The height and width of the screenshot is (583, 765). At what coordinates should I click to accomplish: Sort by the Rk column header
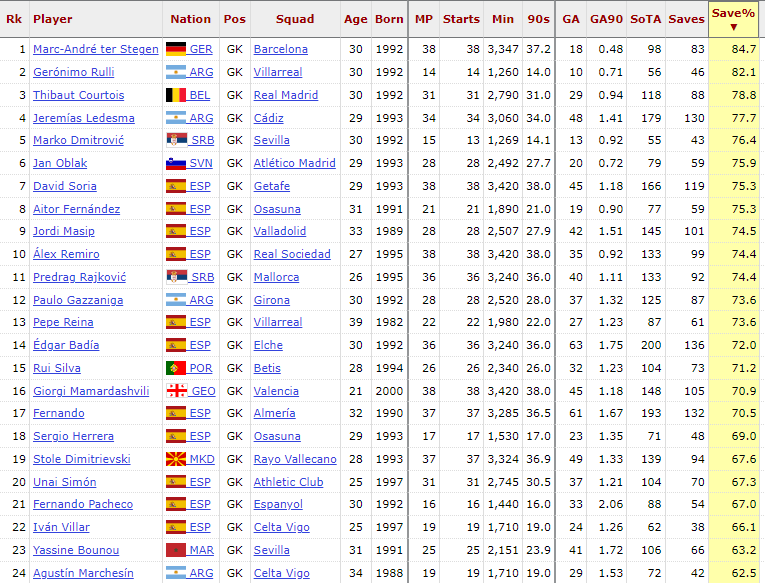[14, 19]
